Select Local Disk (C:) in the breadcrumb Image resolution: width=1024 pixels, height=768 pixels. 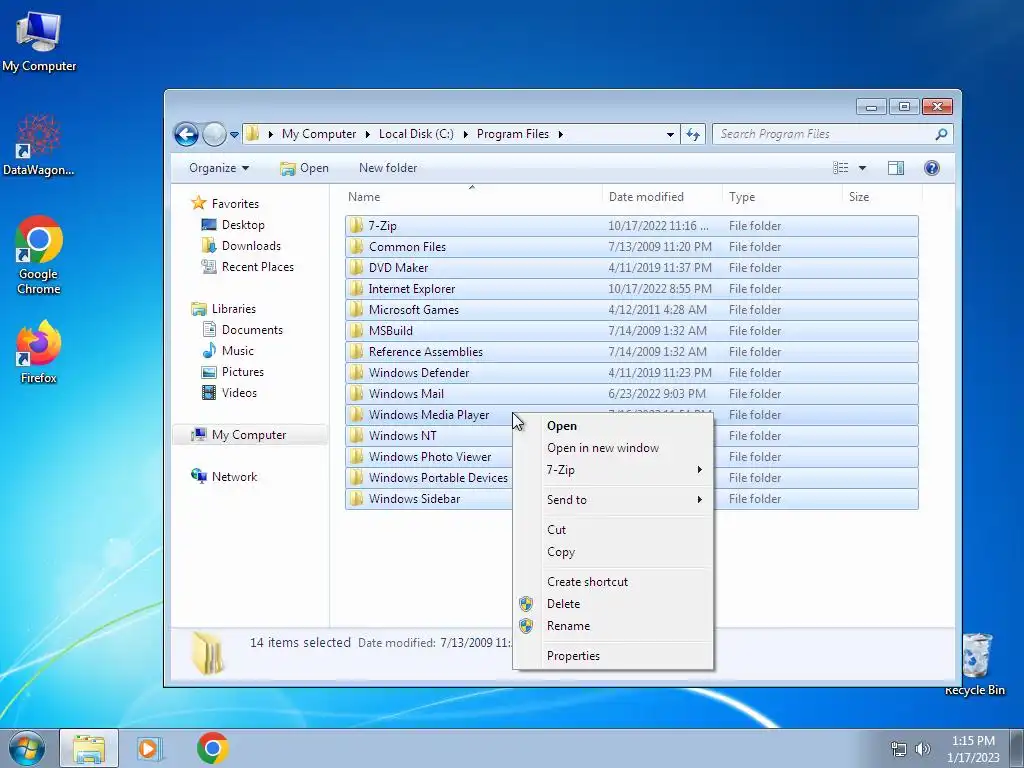click(x=416, y=134)
